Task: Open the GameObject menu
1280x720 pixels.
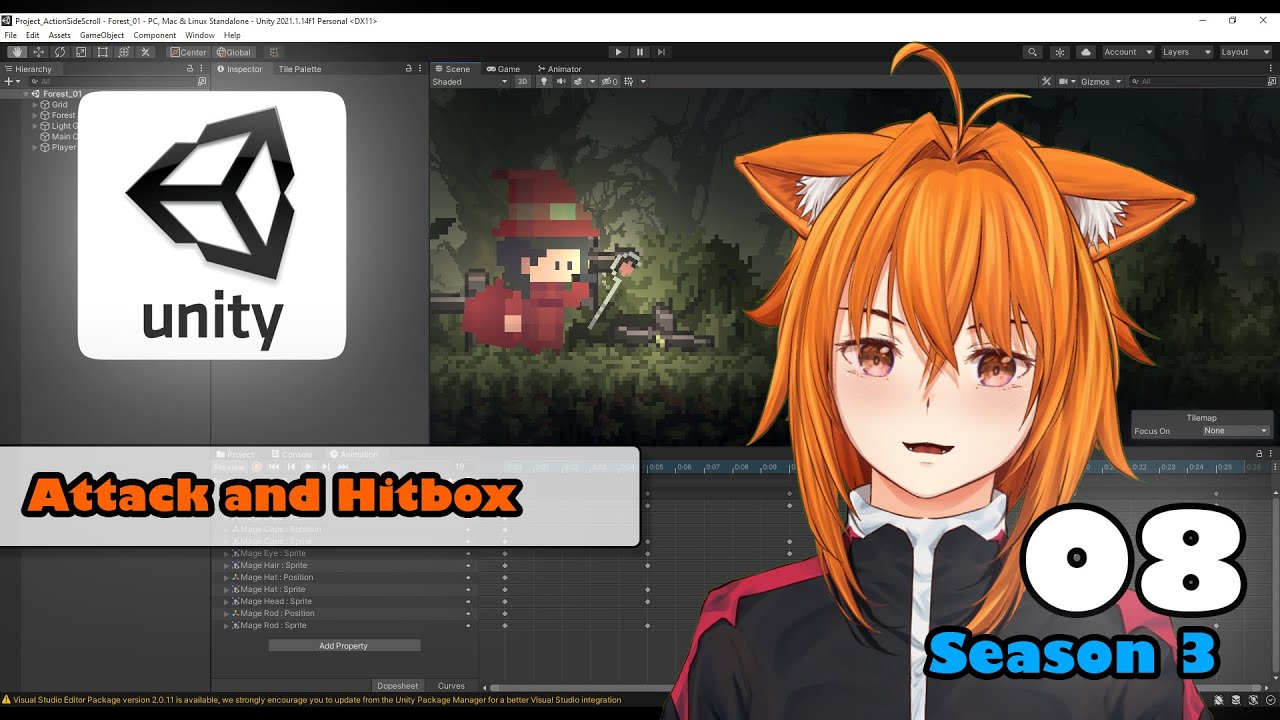Action: [x=102, y=35]
